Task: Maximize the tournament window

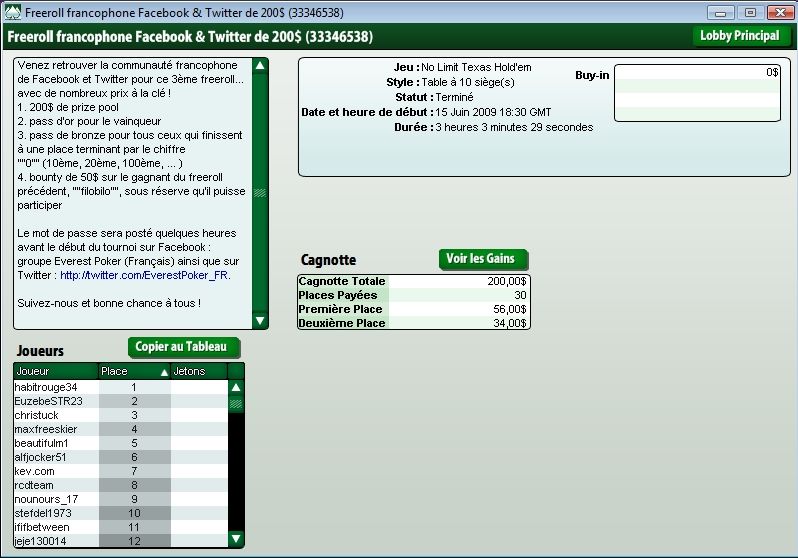Action: tap(750, 12)
